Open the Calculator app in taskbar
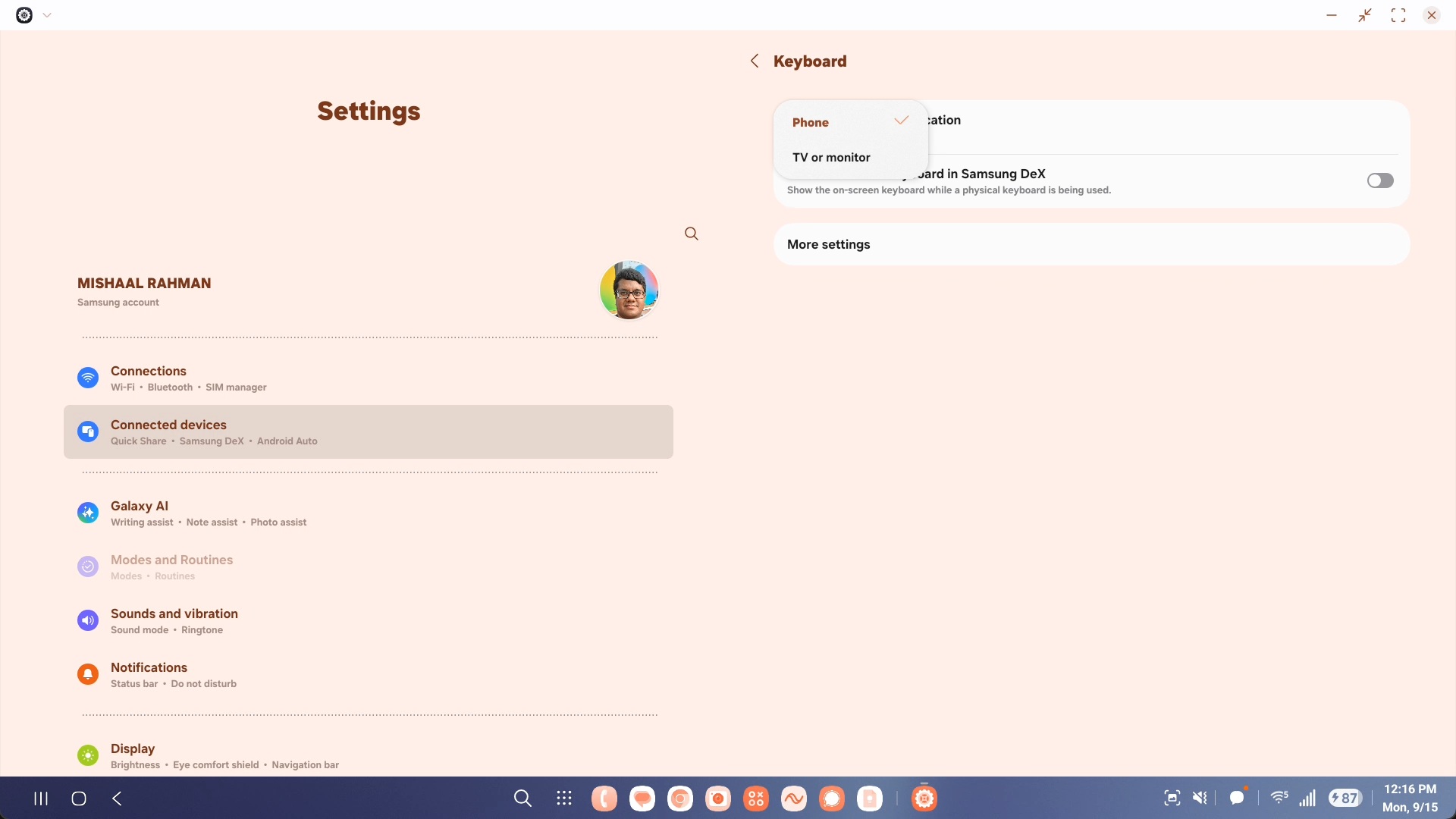The height and width of the screenshot is (819, 1456). [756, 799]
